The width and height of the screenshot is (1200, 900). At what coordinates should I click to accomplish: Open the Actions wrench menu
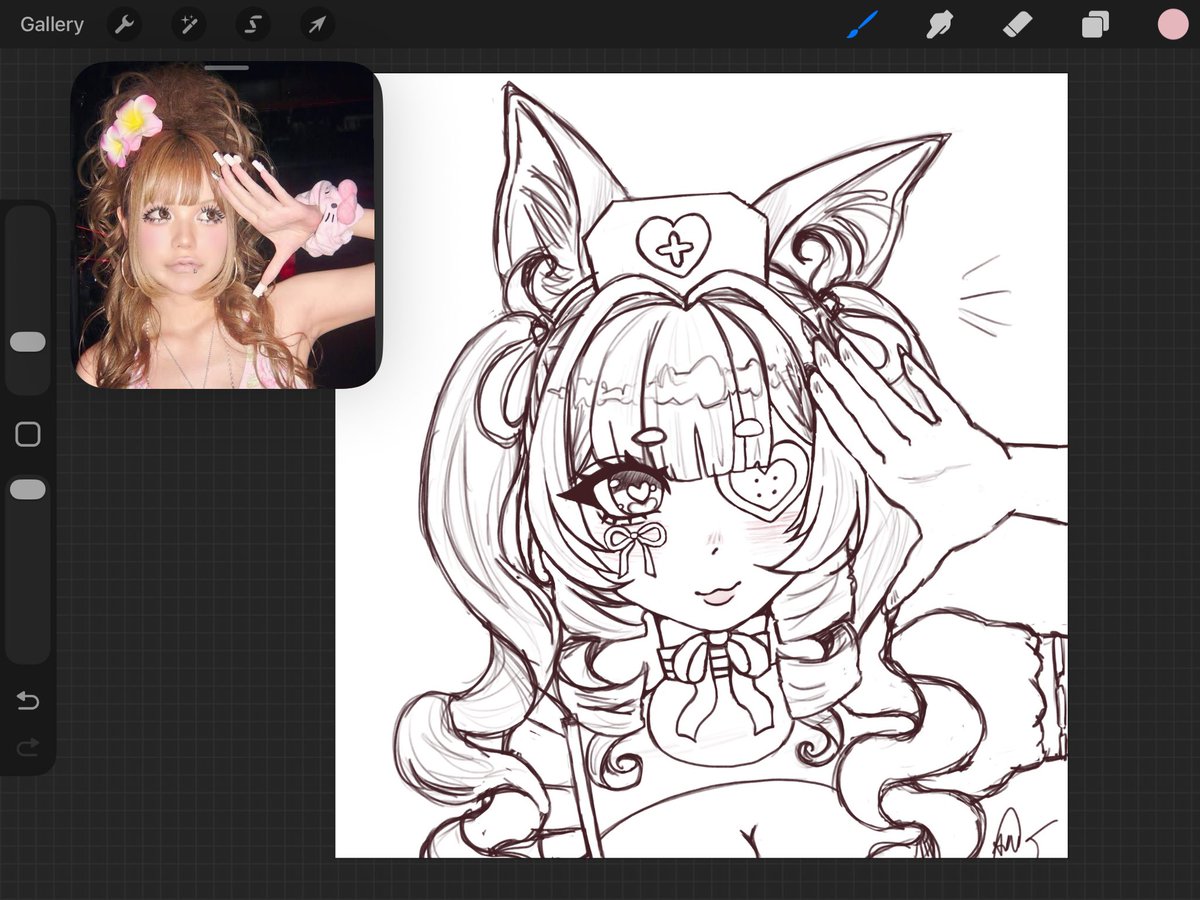point(124,24)
